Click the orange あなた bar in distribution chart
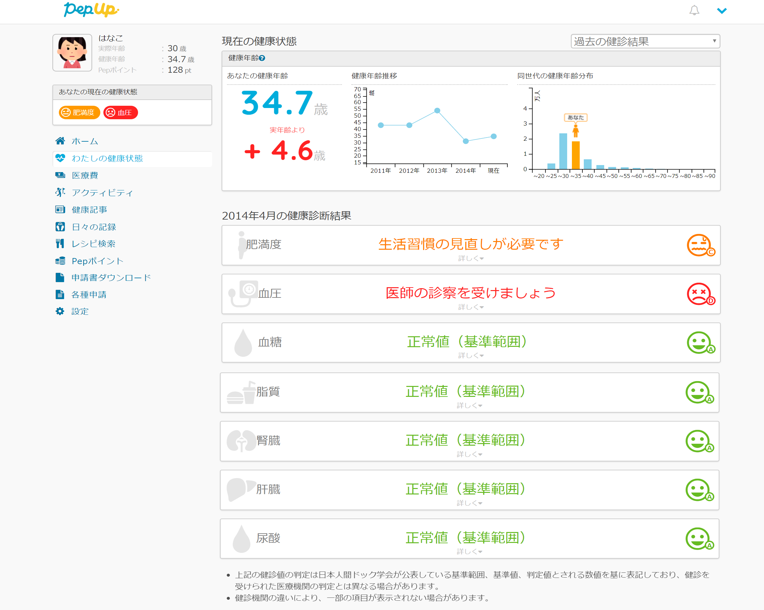The width and height of the screenshot is (764, 610). pyautogui.click(x=576, y=155)
